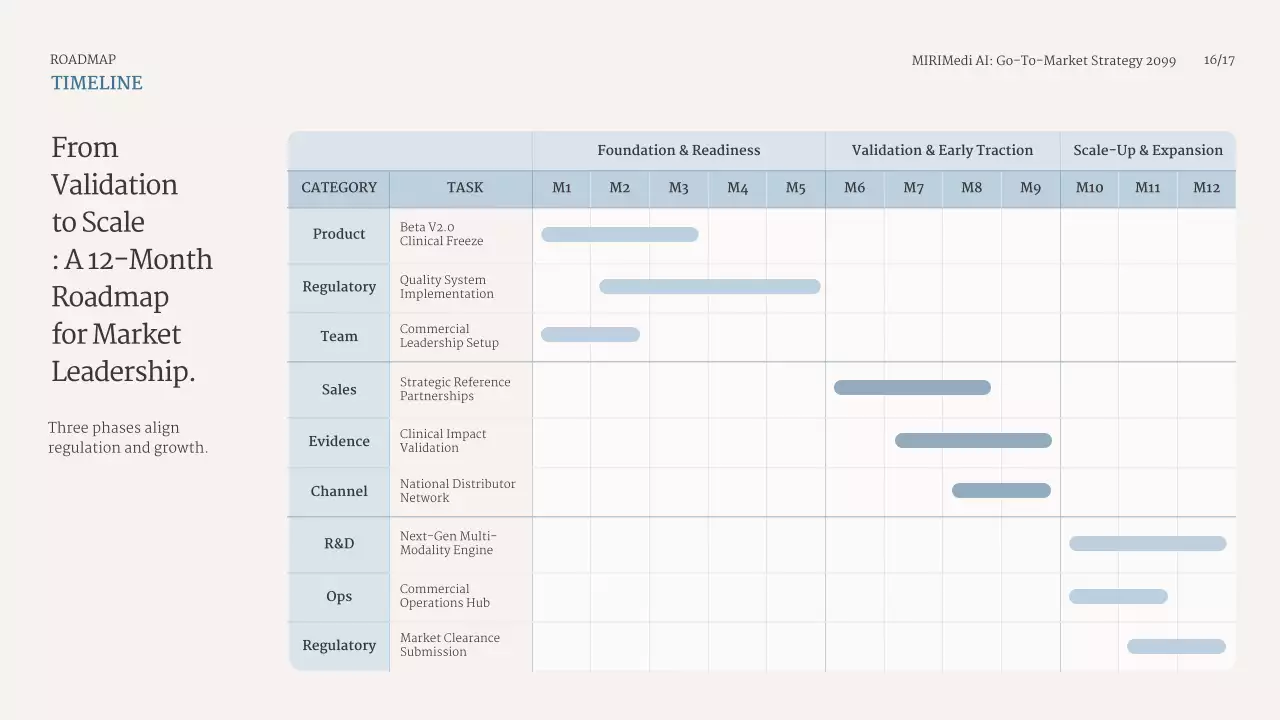Click the TIMELINE section heading
This screenshot has height=720, width=1280.
97,83
